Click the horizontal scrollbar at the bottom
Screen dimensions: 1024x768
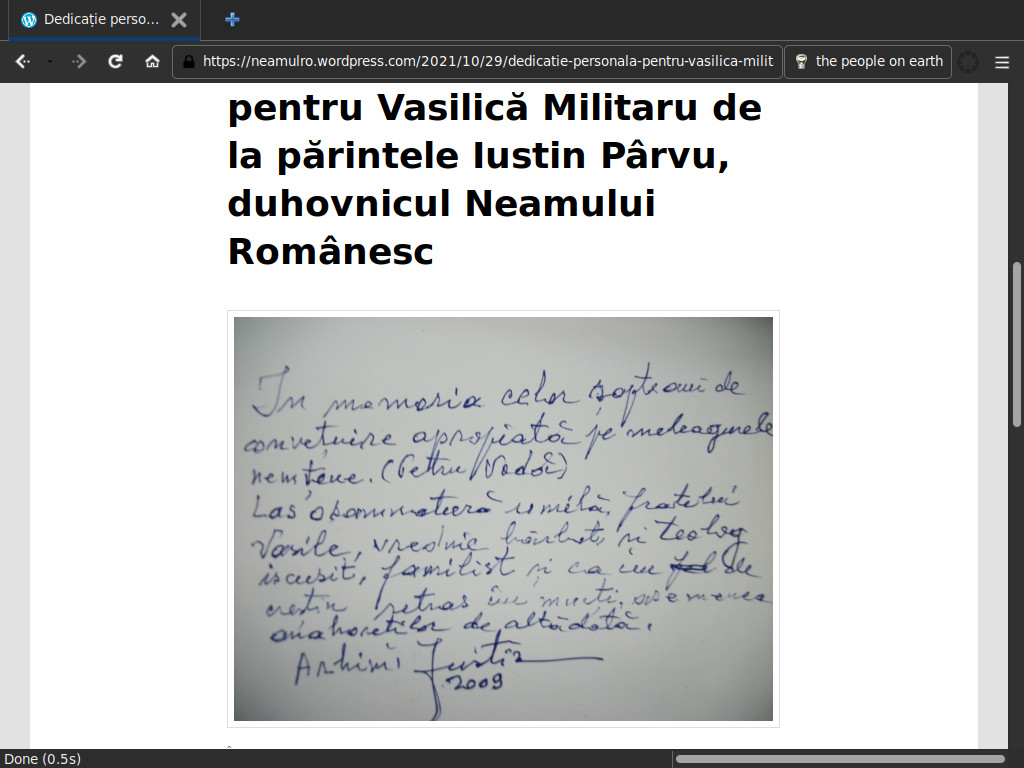[x=840, y=759]
